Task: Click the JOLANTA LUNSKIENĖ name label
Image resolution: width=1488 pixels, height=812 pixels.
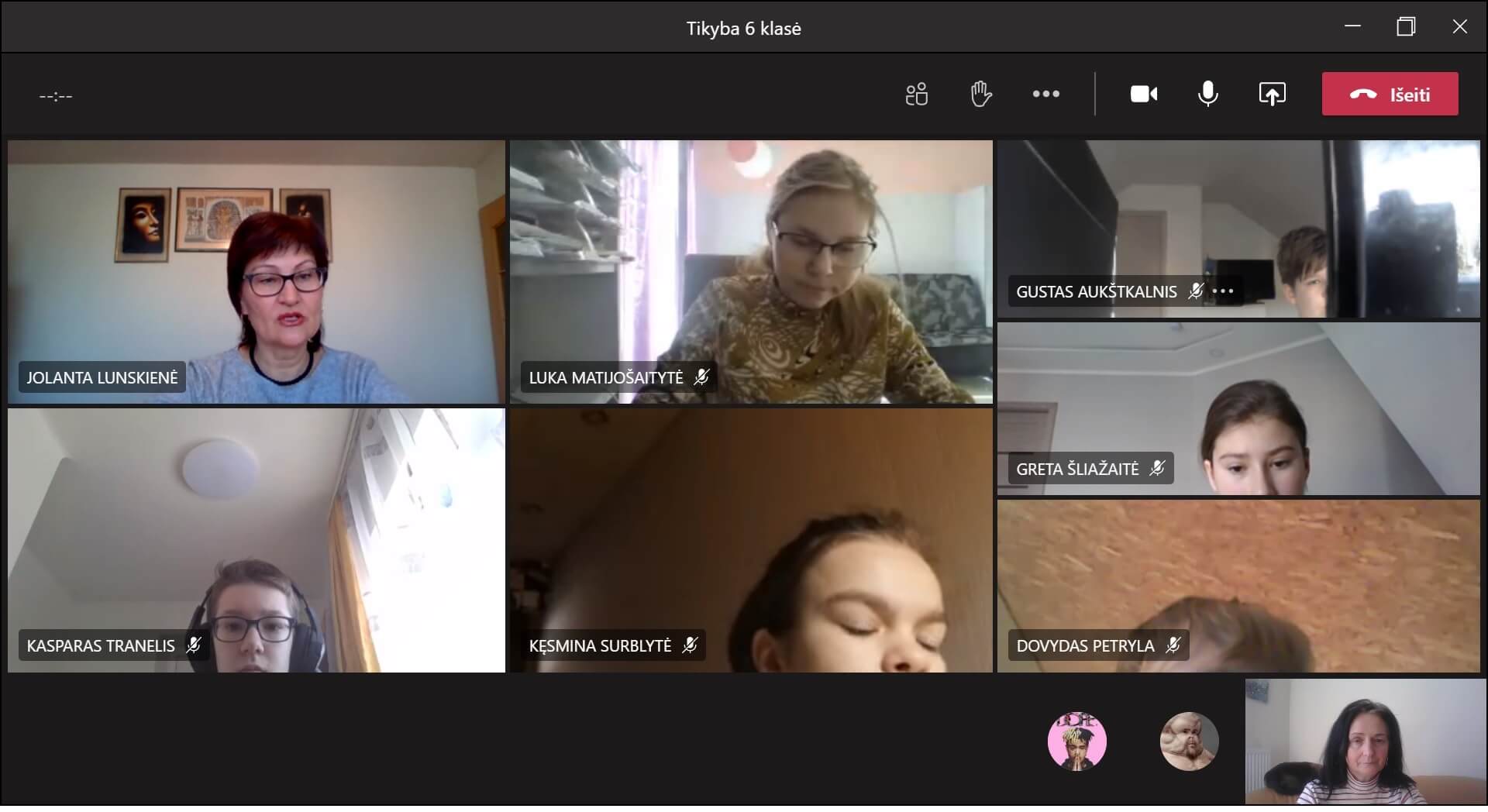Action: pos(102,378)
